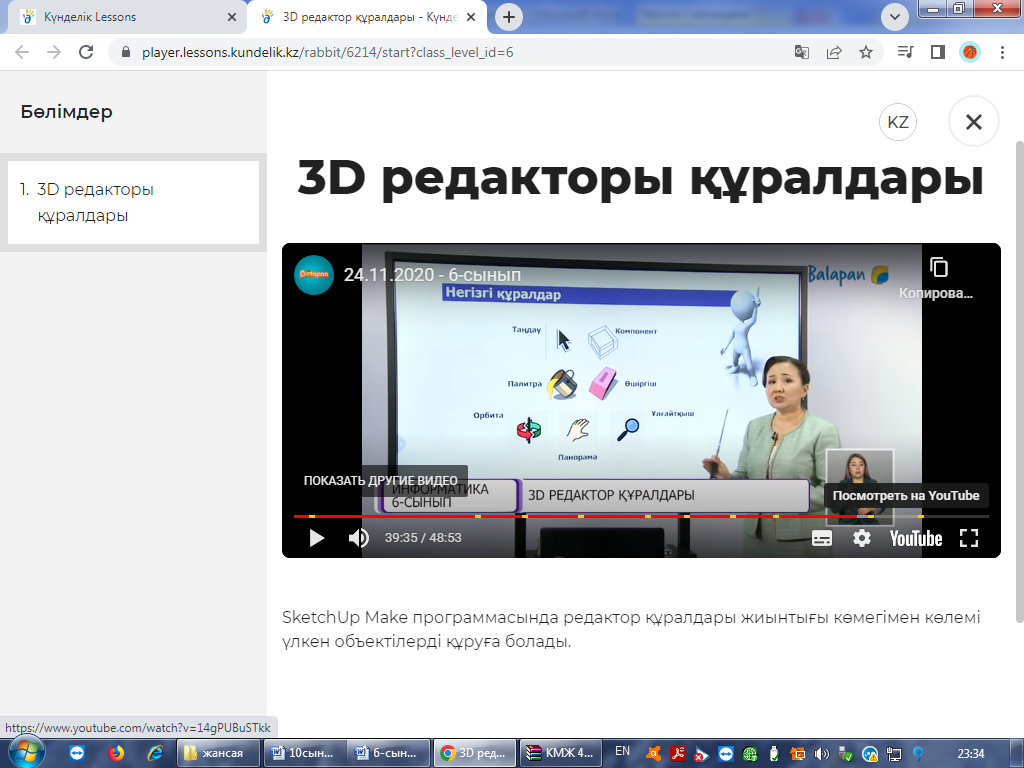Toggle the browser side panel

click(x=938, y=52)
